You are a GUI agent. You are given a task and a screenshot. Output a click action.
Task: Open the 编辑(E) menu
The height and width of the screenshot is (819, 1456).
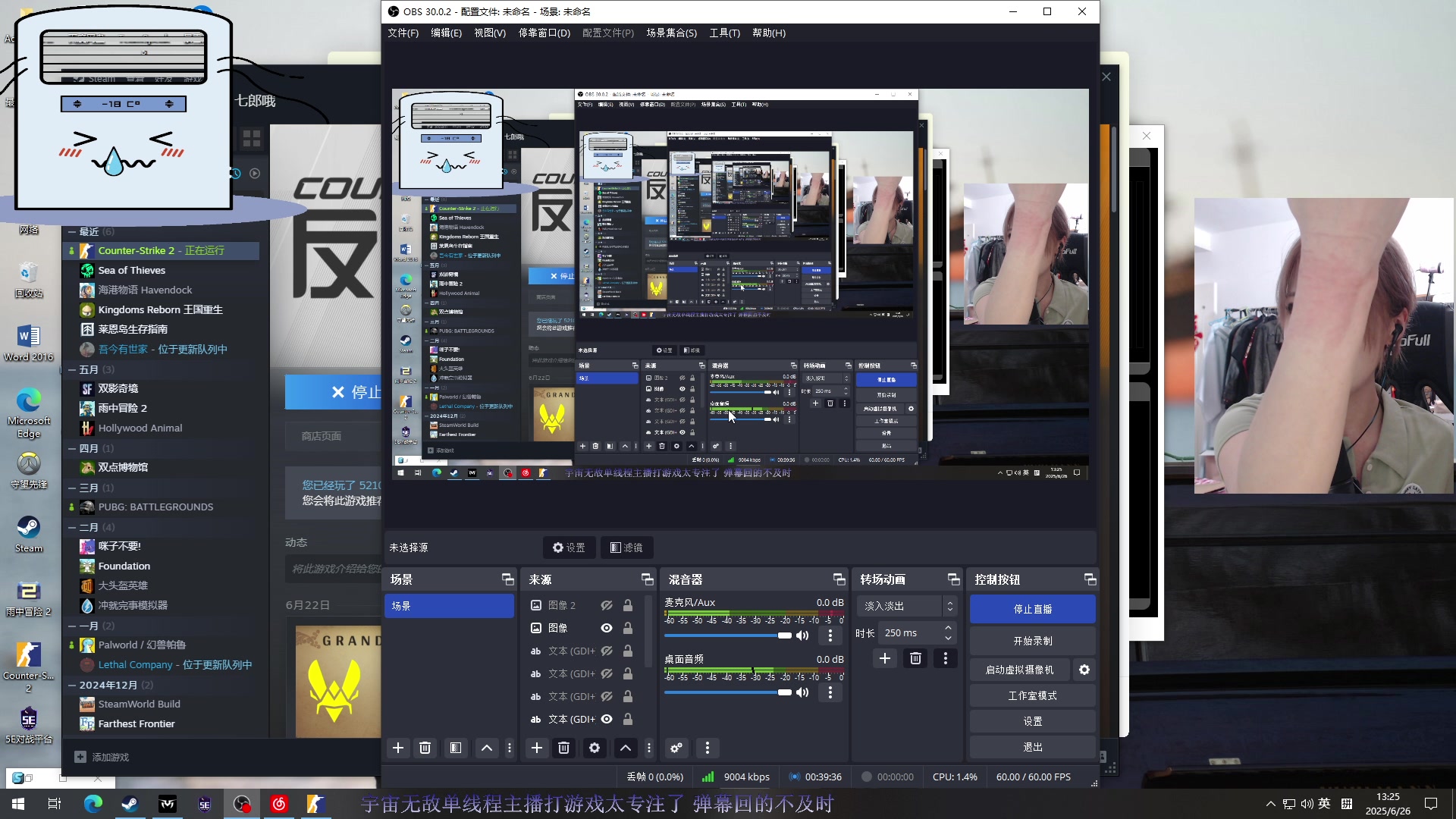[x=446, y=33]
